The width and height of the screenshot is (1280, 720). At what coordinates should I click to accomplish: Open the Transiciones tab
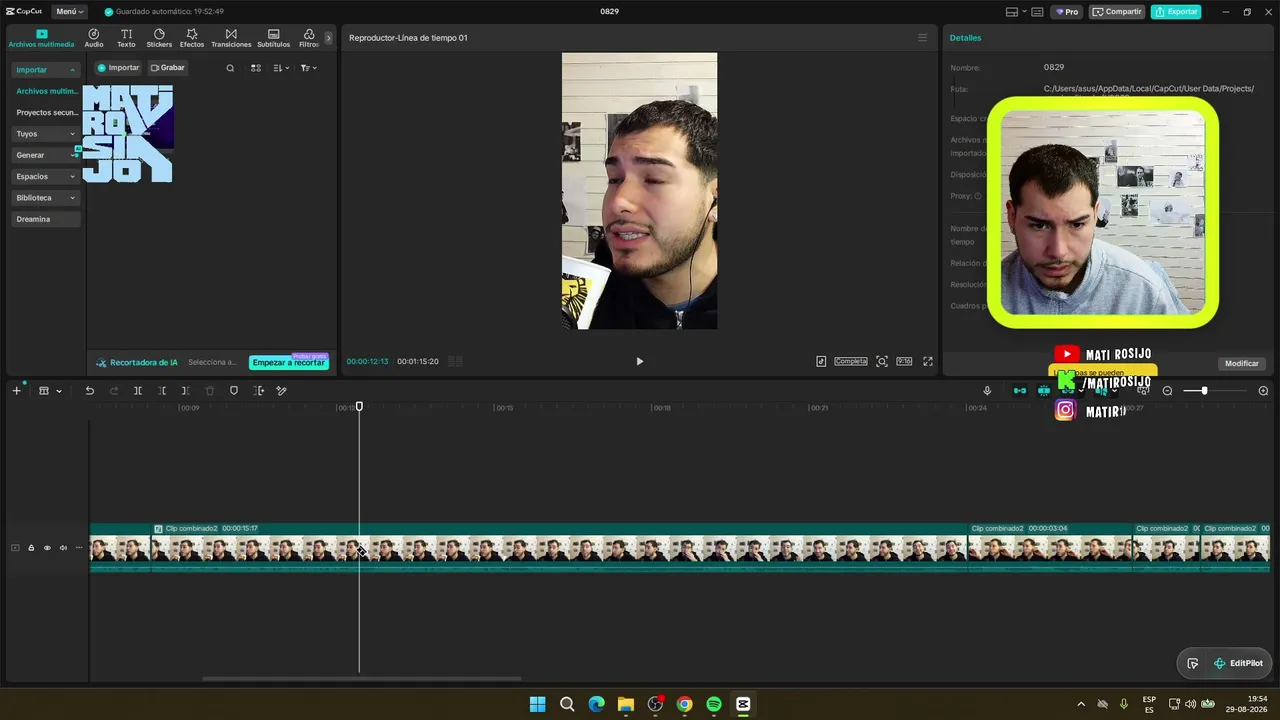click(231, 38)
